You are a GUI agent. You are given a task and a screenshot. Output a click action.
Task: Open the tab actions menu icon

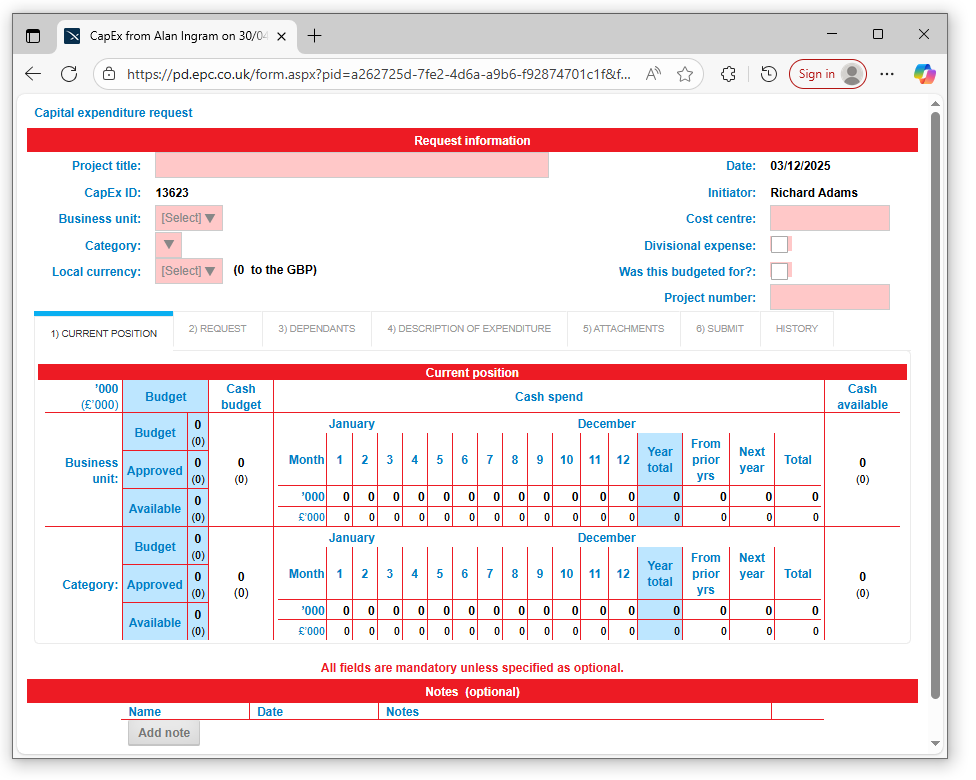point(33,36)
